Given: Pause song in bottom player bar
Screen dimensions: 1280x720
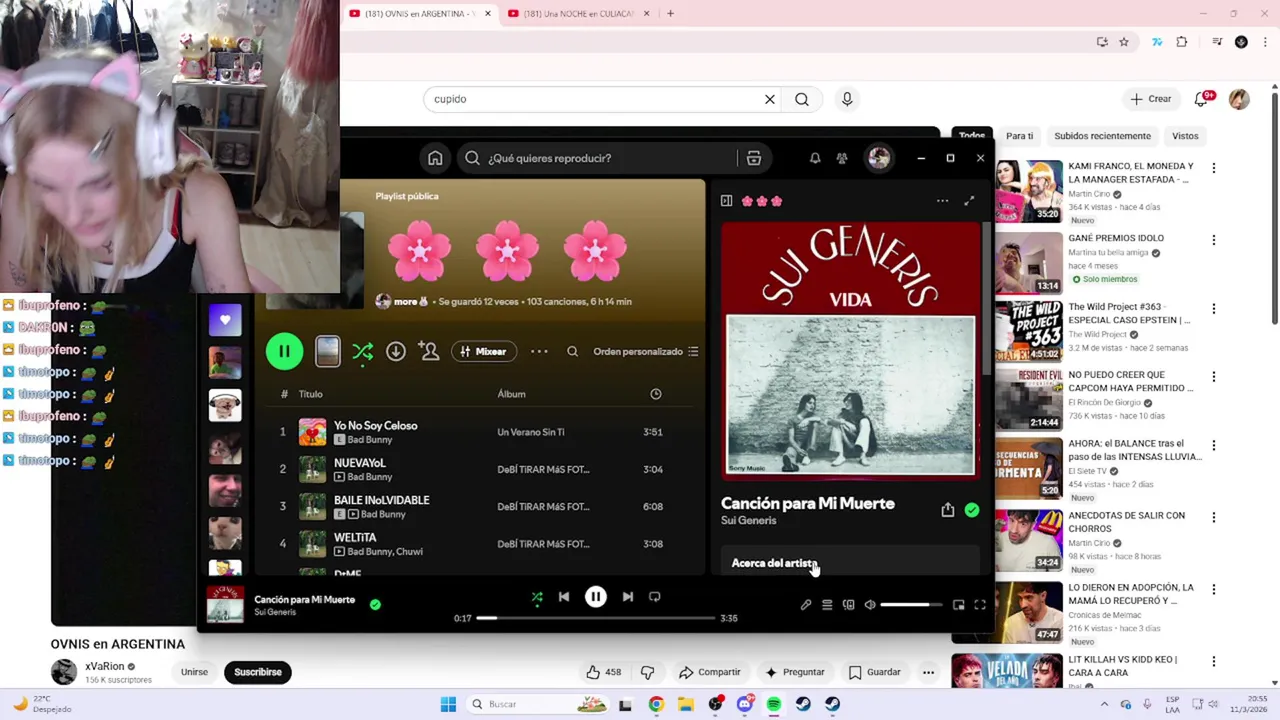Looking at the screenshot, I should [595, 597].
